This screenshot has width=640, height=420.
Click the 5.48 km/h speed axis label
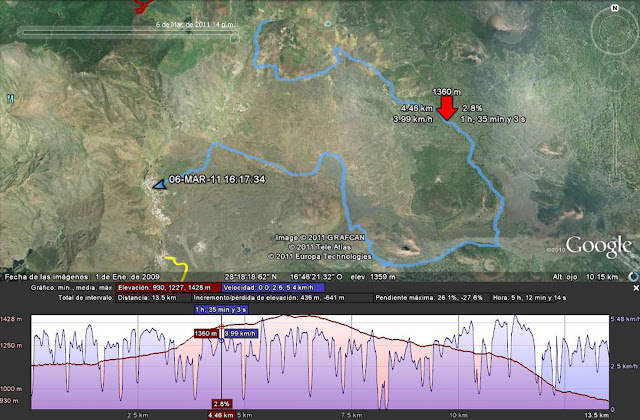coord(624,319)
